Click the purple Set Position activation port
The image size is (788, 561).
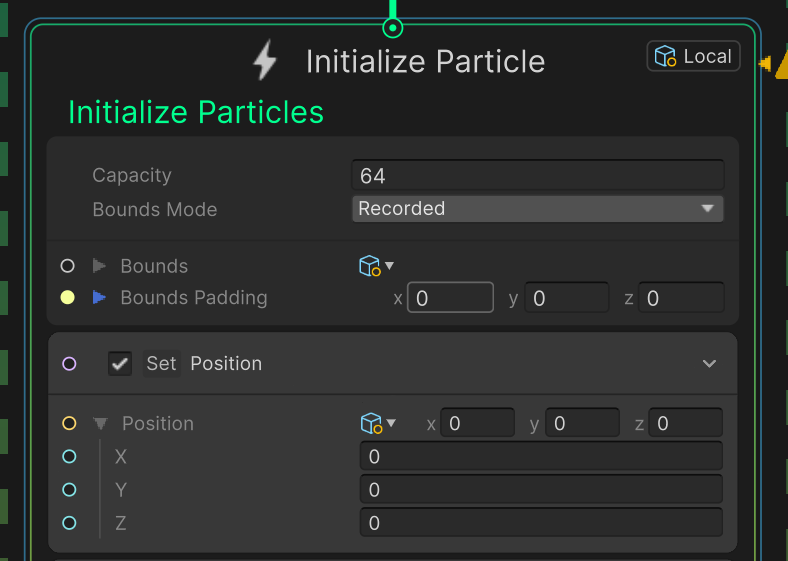(69, 363)
